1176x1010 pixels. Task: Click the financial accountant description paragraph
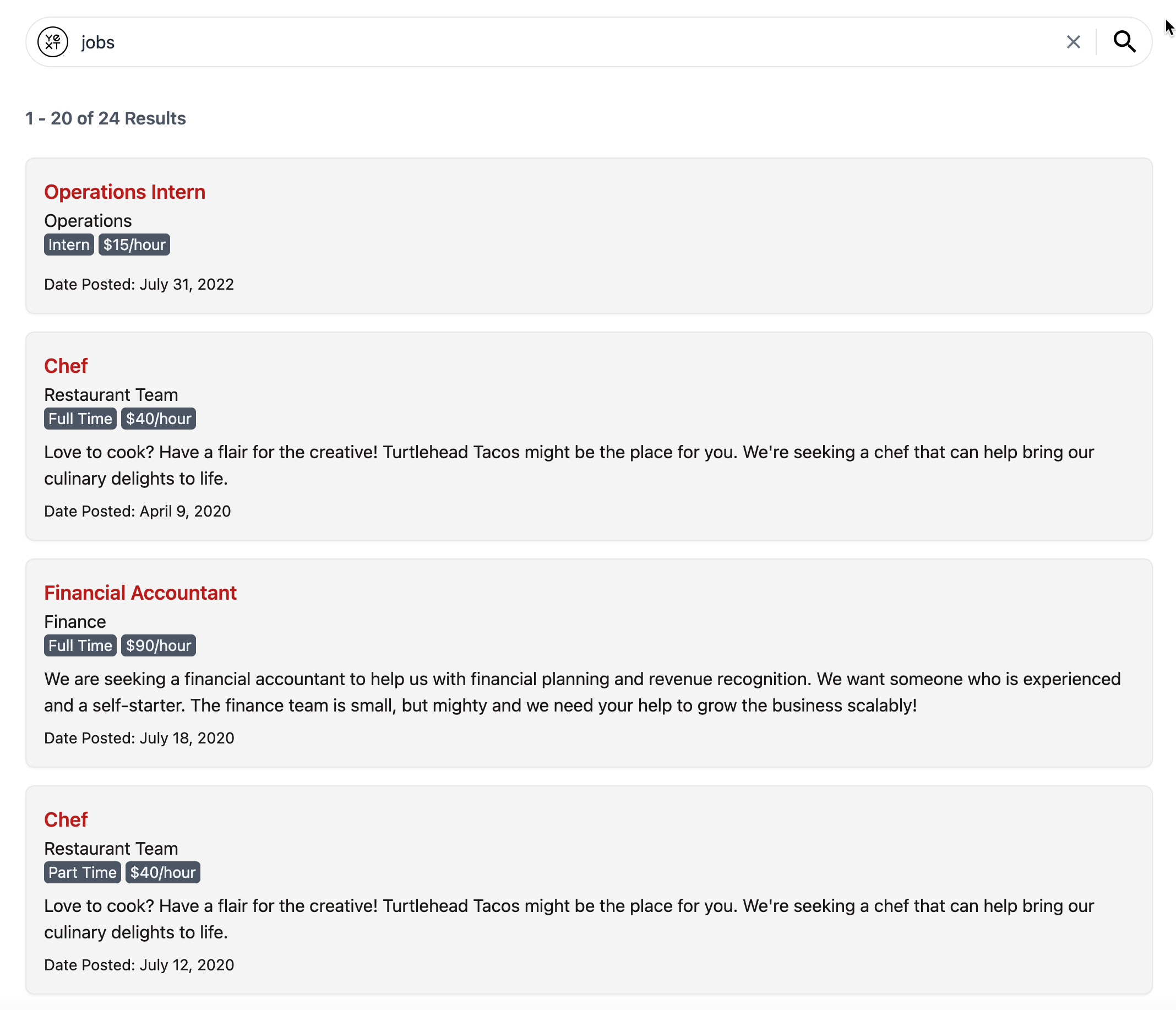[583, 692]
